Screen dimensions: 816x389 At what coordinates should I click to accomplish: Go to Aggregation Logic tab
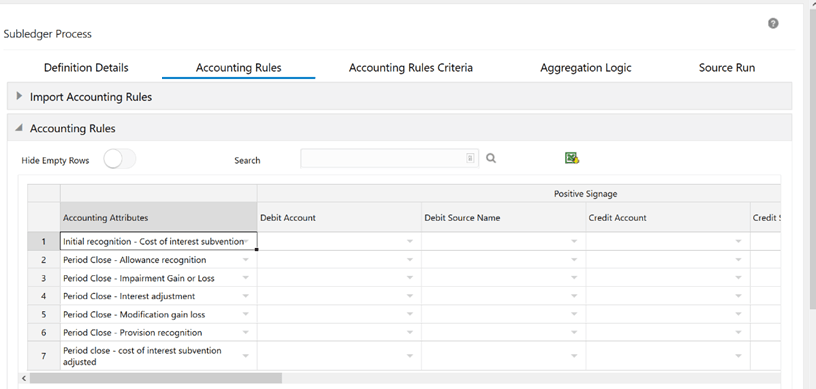click(585, 68)
